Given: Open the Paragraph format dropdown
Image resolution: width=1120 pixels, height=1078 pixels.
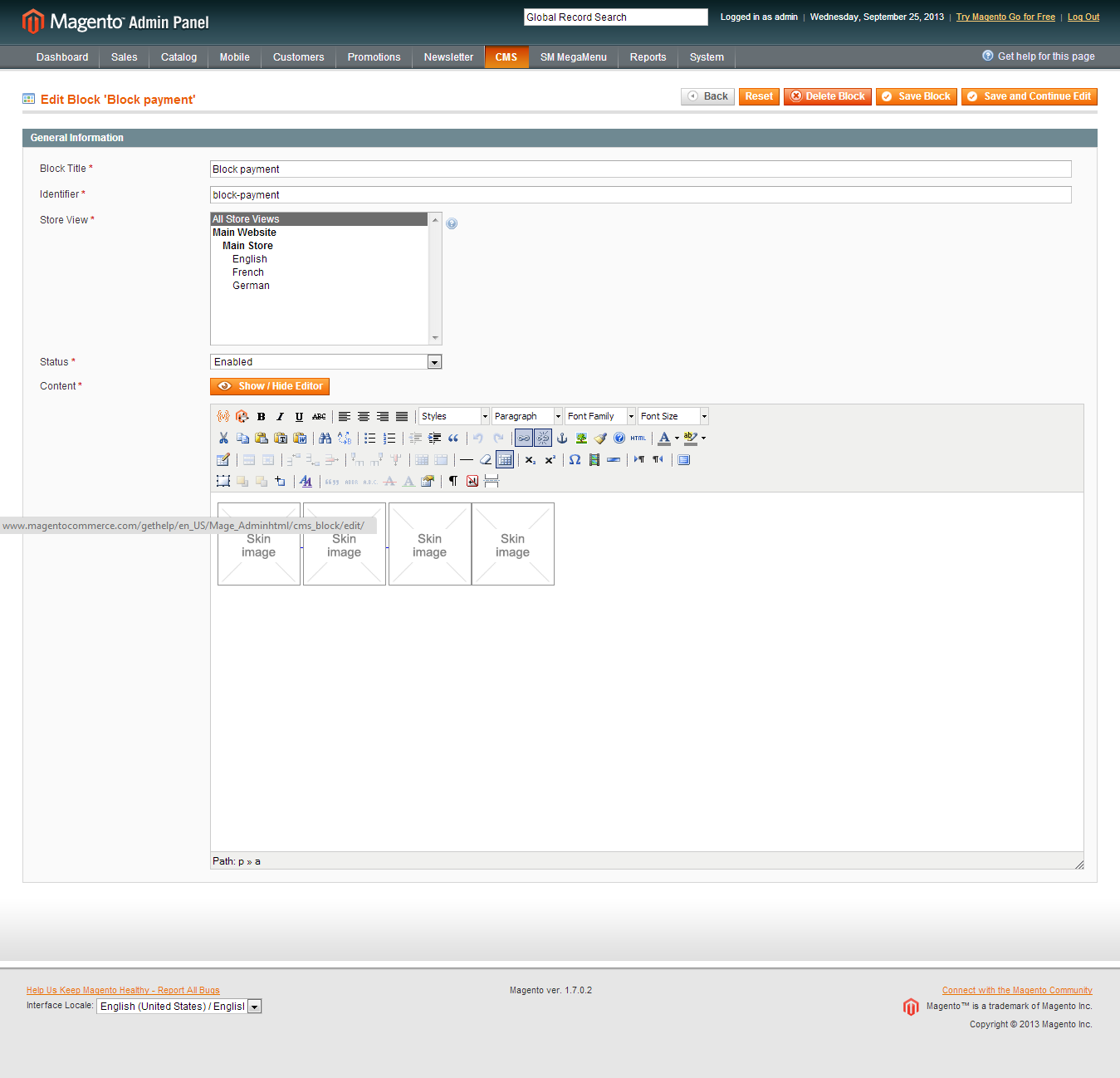Looking at the screenshot, I should tap(527, 416).
